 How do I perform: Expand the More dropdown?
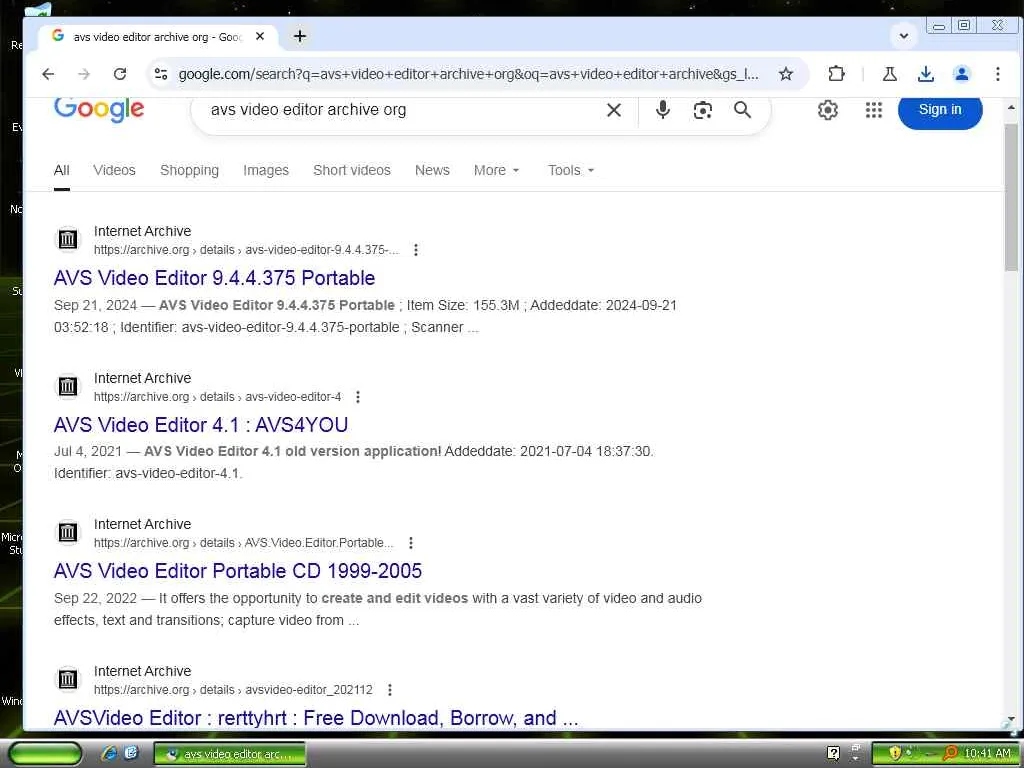[496, 170]
